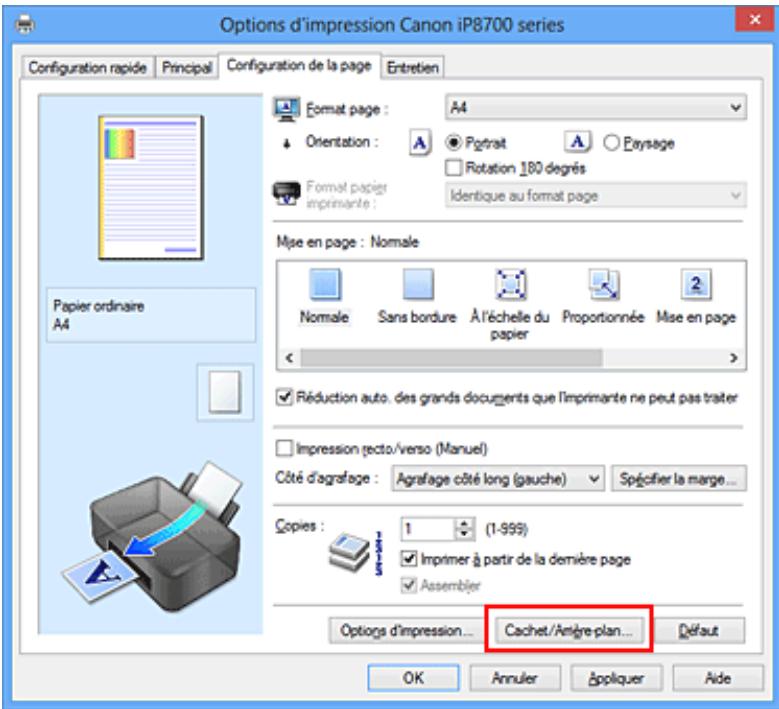Screen dimensions: 779x709
Task: Click the printer paper format icon
Action: pyautogui.click(x=287, y=194)
